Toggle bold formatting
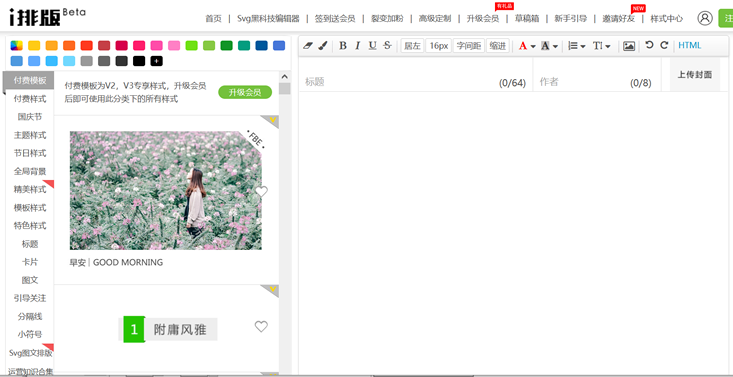Screen dimensions: 733x377 click(x=343, y=45)
